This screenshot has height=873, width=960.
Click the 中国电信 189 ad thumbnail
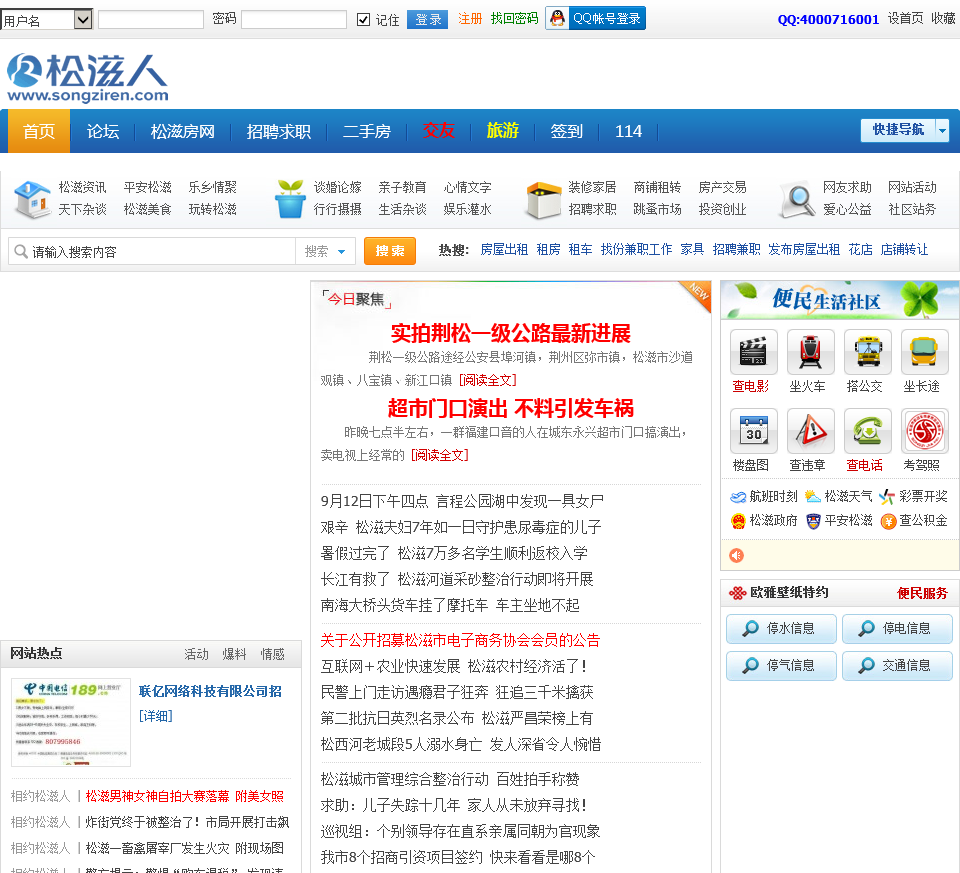click(x=71, y=722)
